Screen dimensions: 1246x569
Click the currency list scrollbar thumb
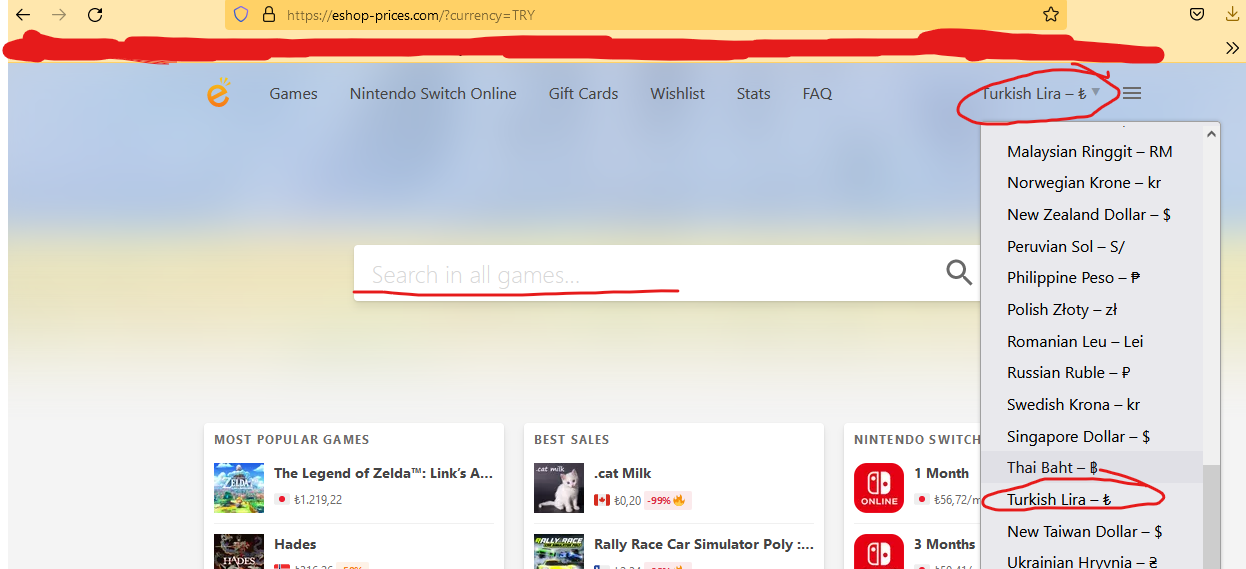tap(1212, 517)
